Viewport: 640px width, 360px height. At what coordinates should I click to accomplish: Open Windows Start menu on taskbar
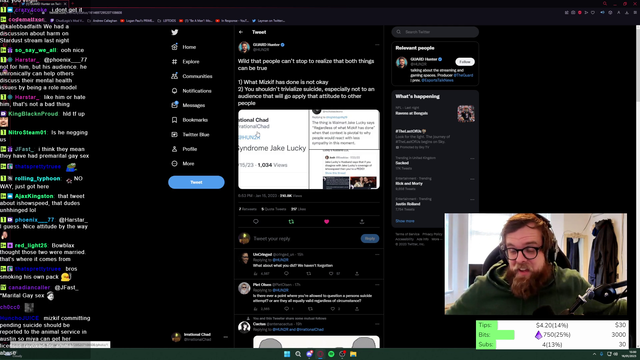(x=287, y=354)
